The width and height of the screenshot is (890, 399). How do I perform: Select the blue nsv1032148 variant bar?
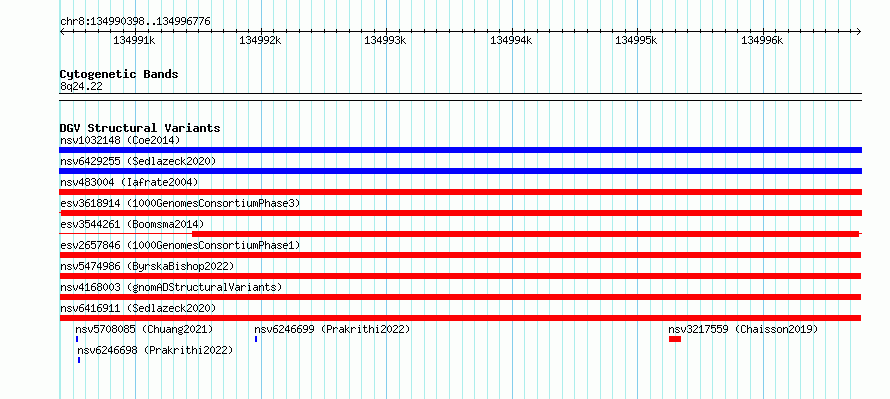[460, 150]
